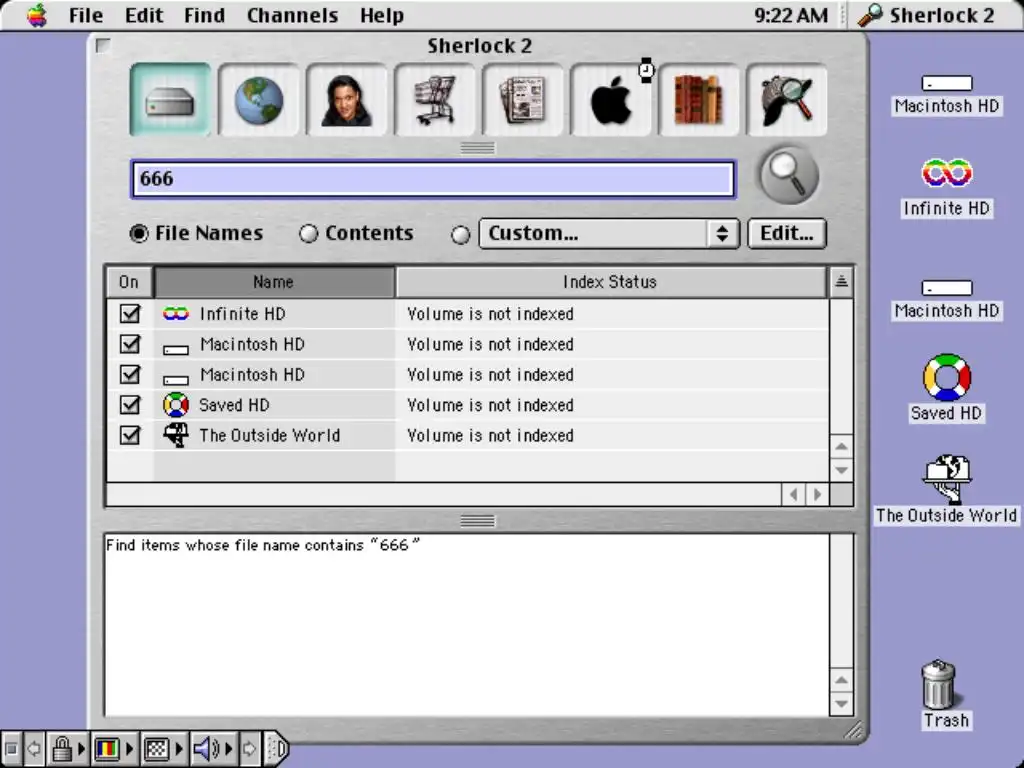Click volume list scroll down arrow
Viewport: 1024px width, 768px height.
tap(841, 470)
